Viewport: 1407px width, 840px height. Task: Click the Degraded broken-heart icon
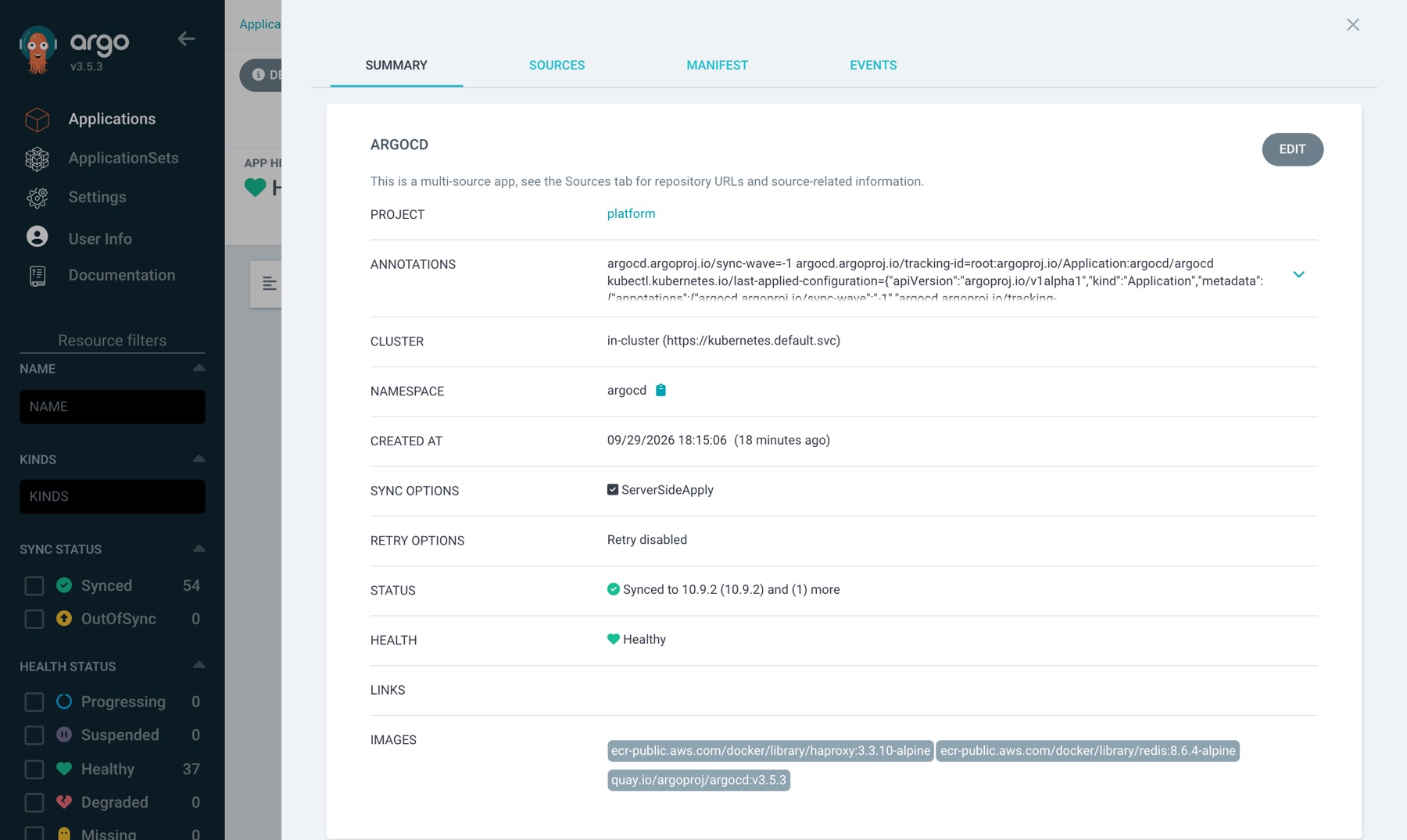click(x=64, y=802)
